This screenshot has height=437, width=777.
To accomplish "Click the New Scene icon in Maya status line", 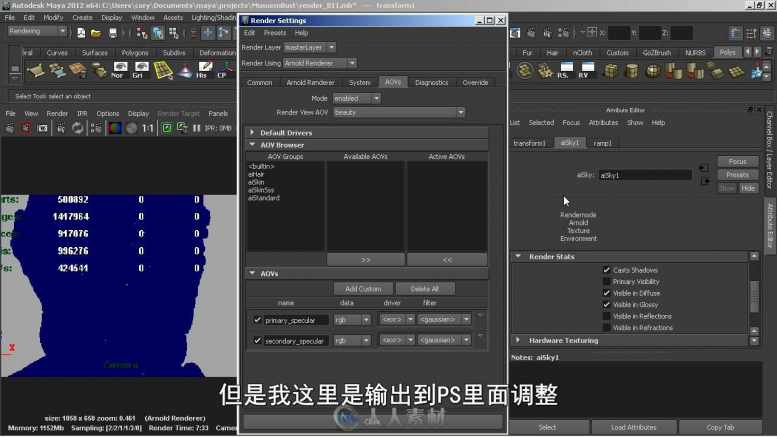I will [81, 33].
